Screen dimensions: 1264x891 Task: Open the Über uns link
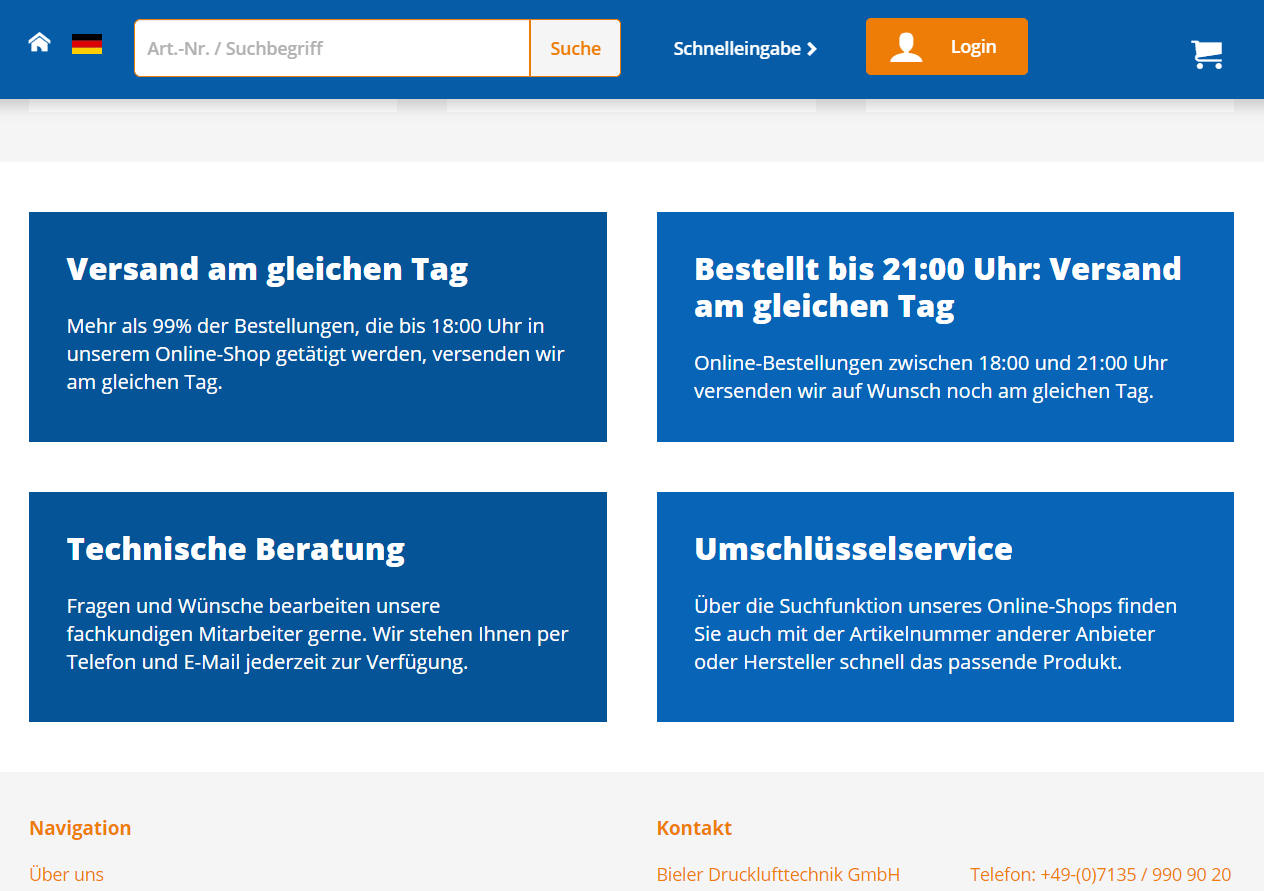pyautogui.click(x=66, y=874)
